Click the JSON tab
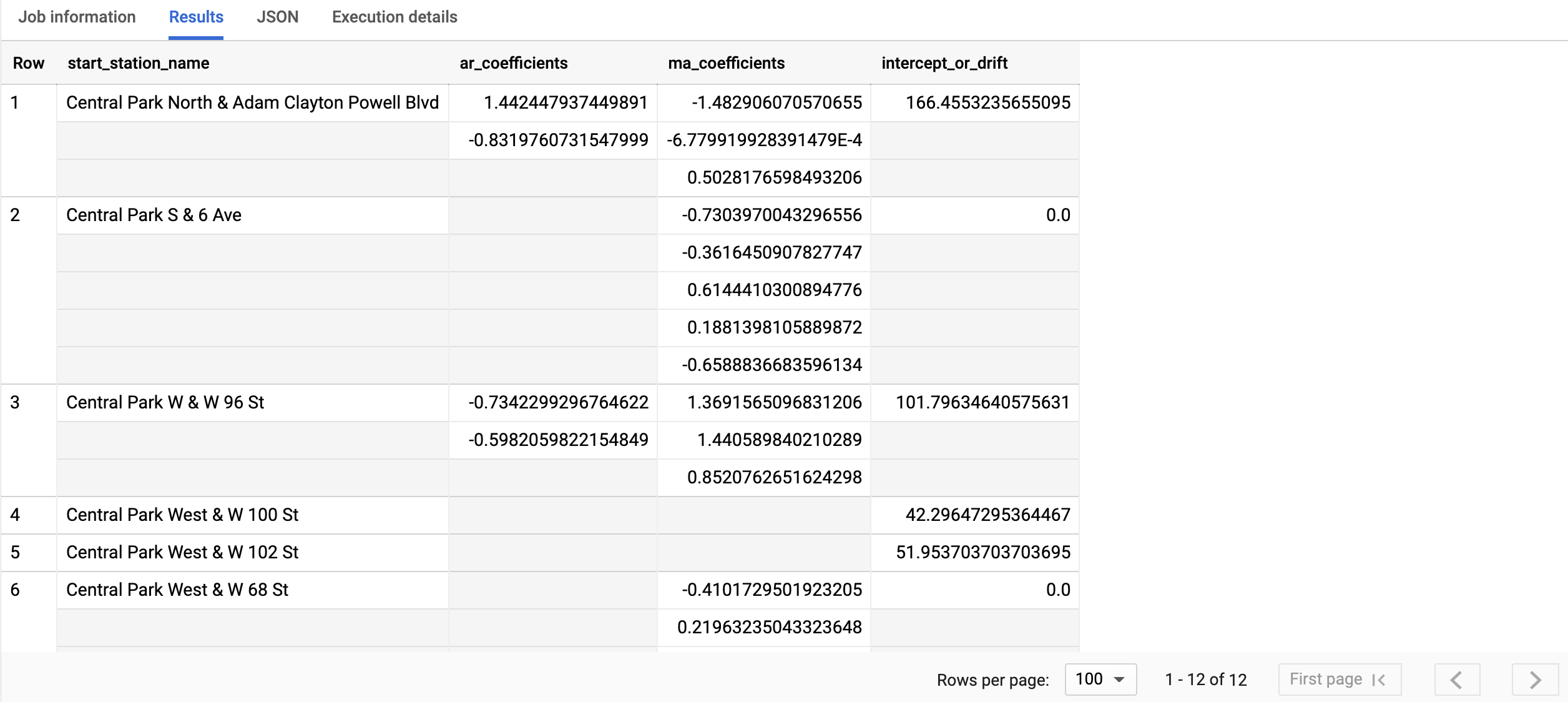Screen dimensions: 1568x702 click(x=276, y=17)
